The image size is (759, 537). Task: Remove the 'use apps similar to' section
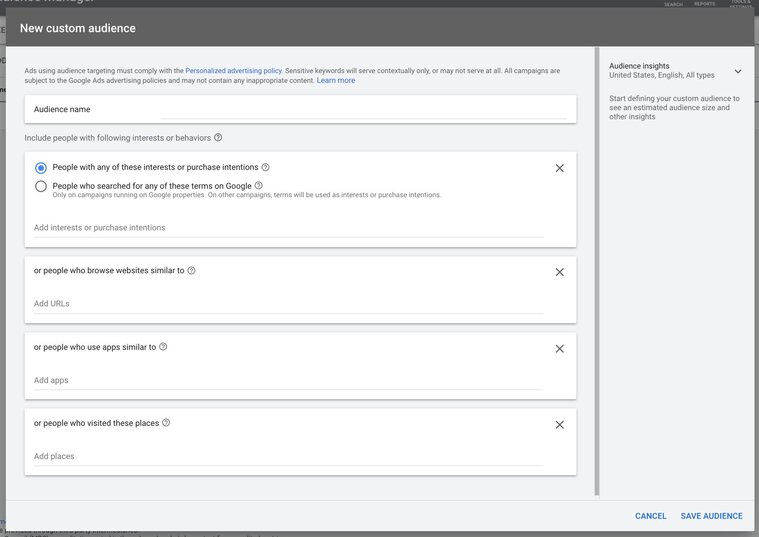point(560,349)
